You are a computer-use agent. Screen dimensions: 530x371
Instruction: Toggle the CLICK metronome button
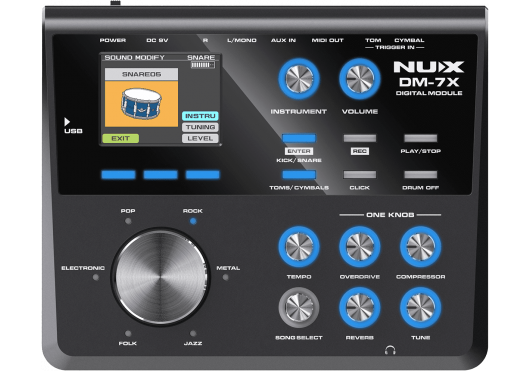360,174
